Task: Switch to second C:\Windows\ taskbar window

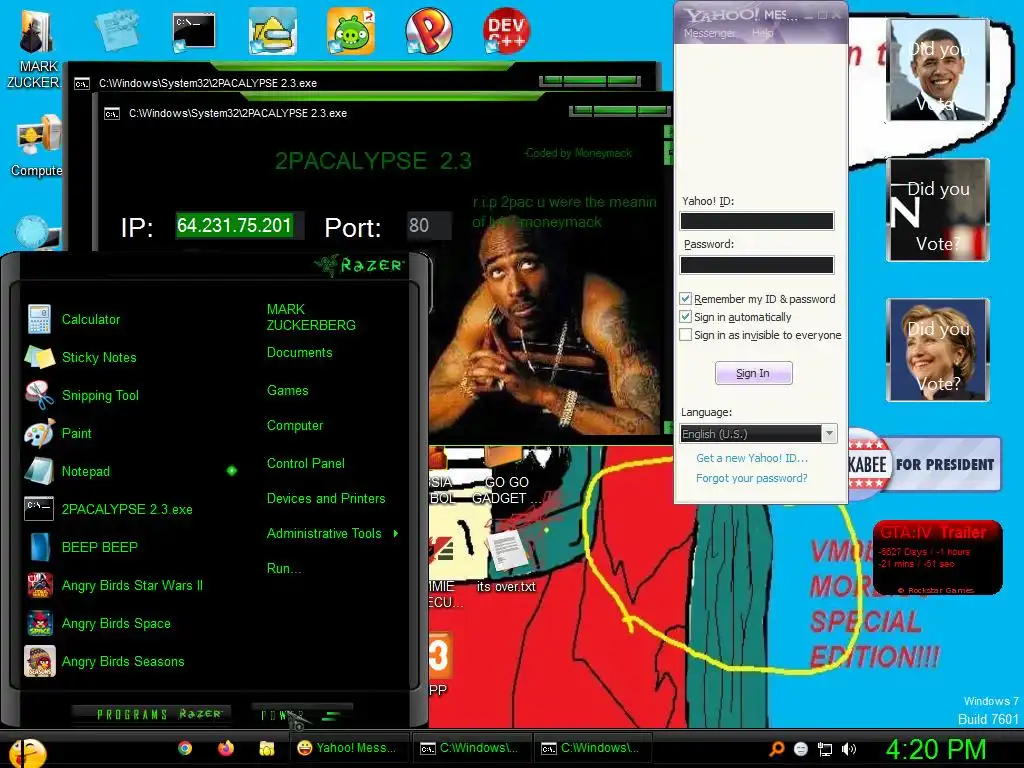Action: click(591, 748)
